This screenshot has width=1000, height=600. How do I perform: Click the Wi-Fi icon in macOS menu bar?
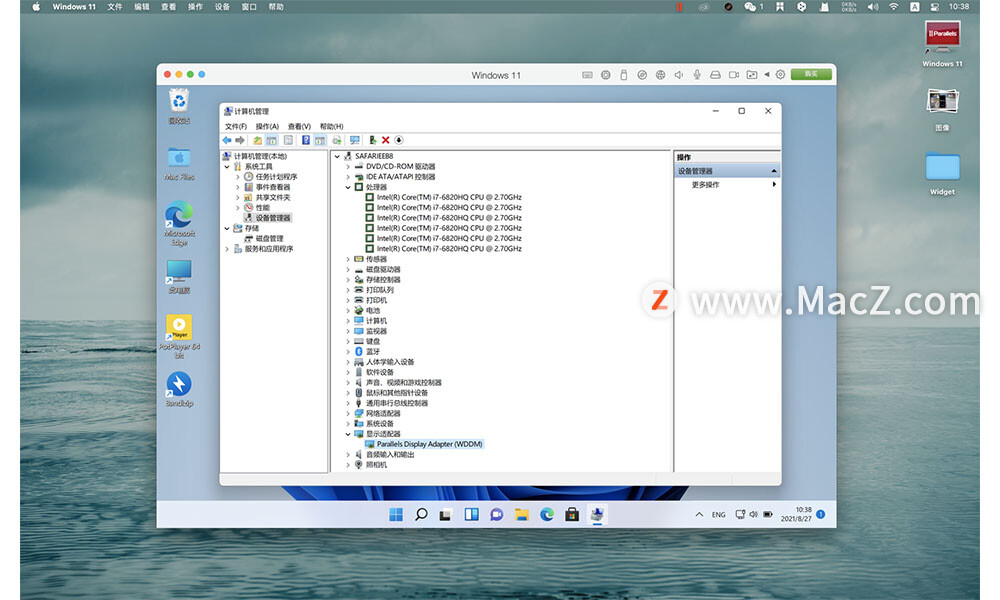[893, 6]
